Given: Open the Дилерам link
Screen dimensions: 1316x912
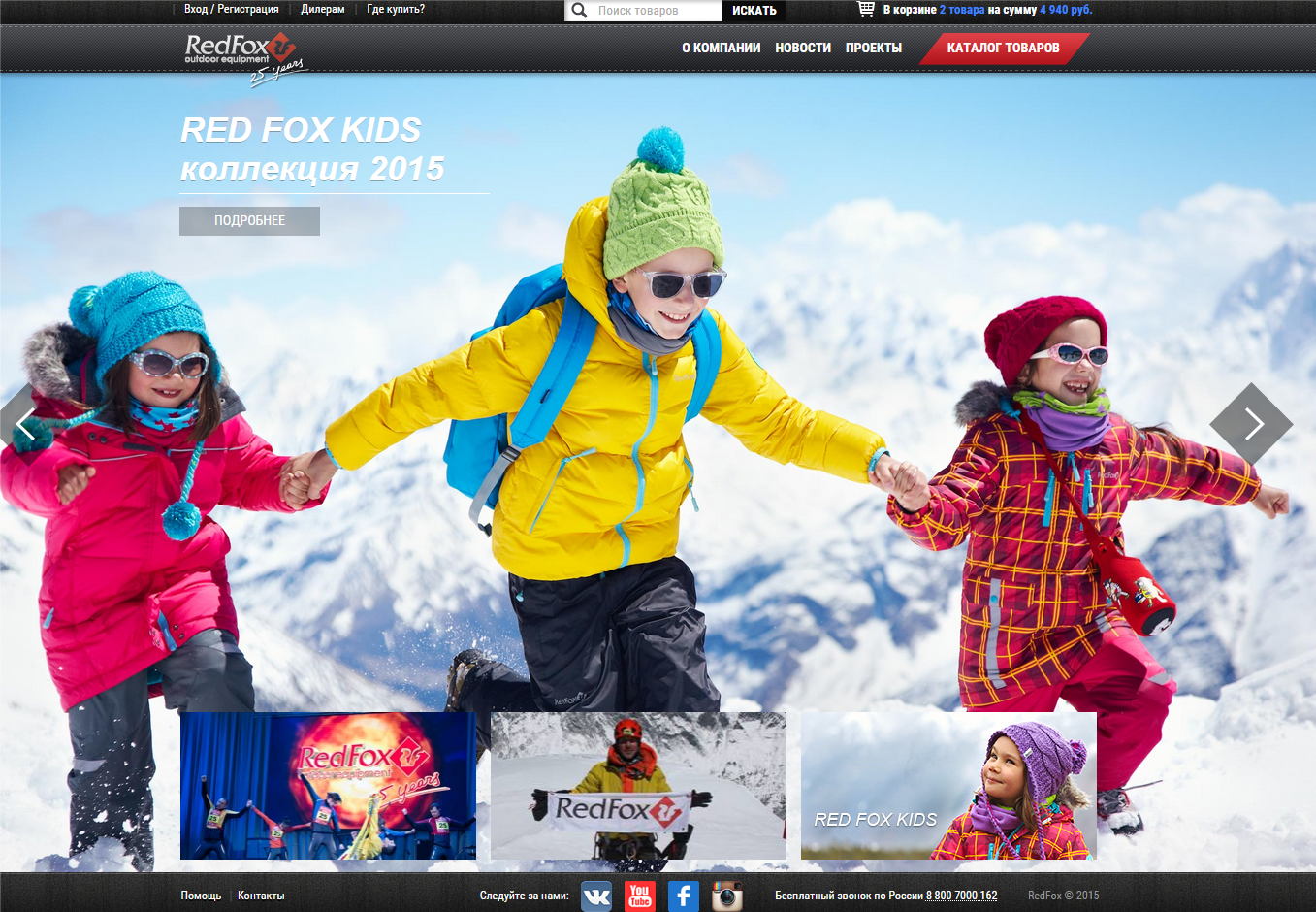Looking at the screenshot, I should (323, 9).
